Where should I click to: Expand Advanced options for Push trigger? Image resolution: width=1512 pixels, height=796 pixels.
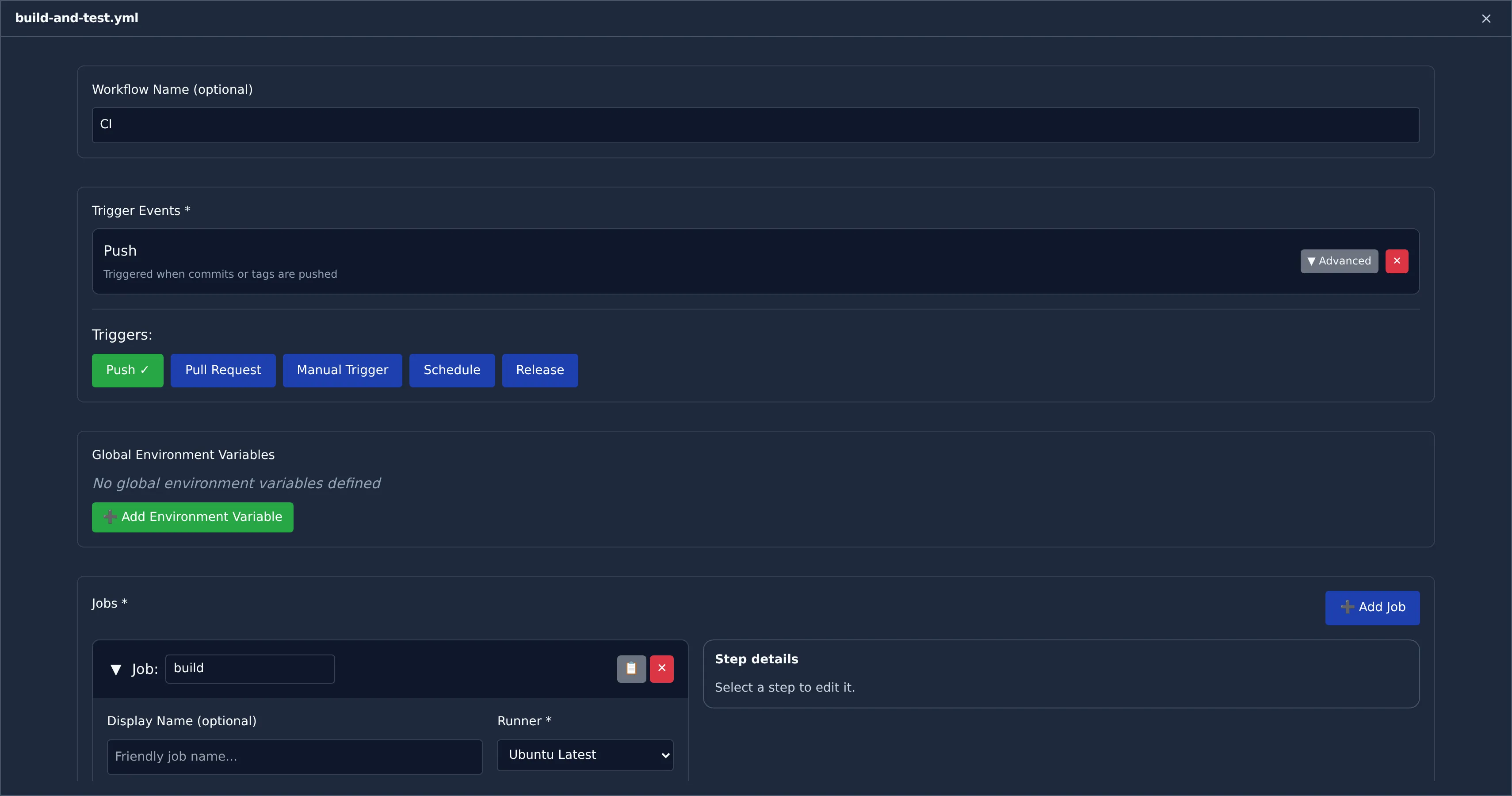point(1339,261)
